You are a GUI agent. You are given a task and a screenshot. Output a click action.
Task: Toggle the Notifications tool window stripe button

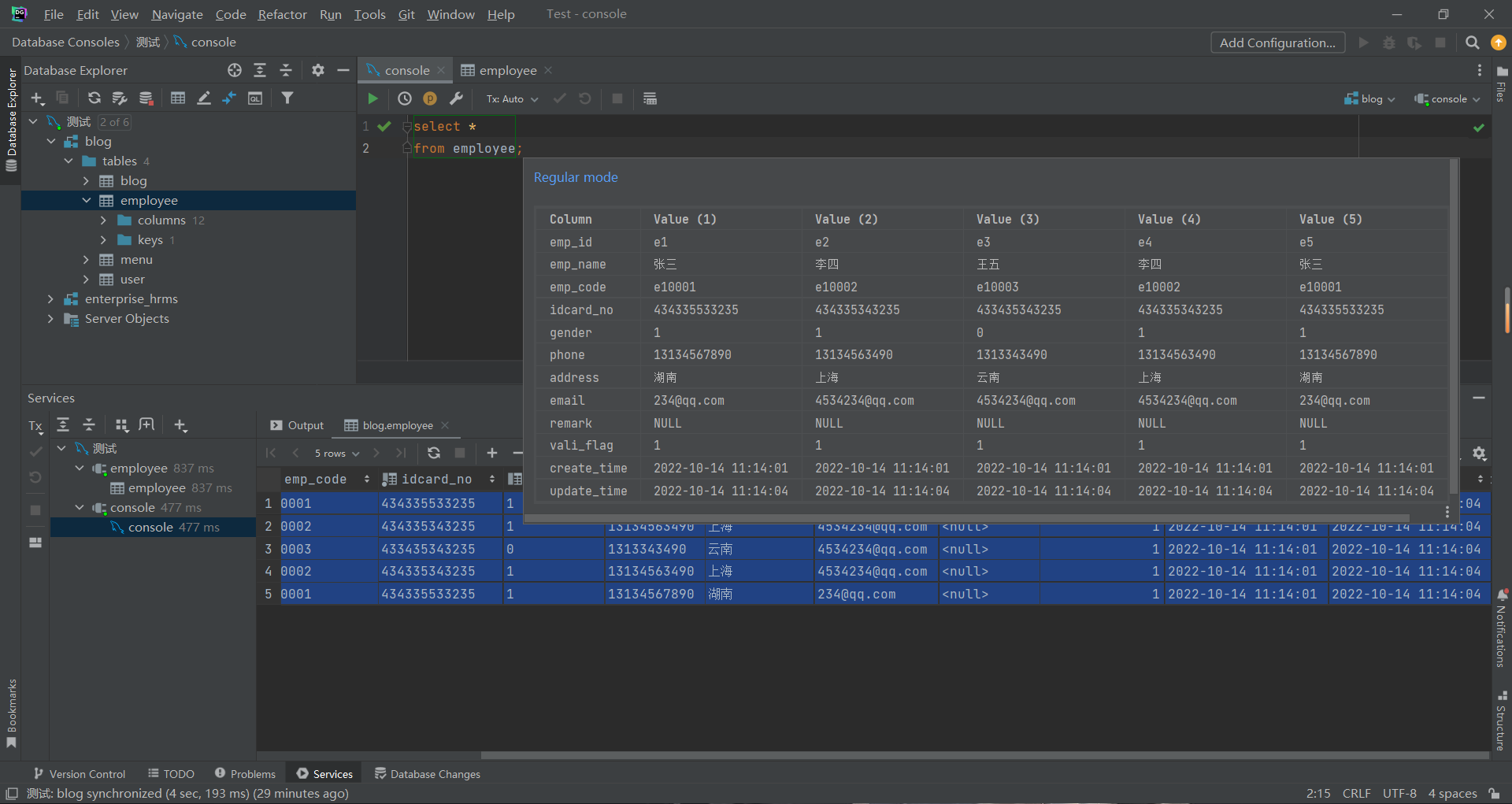click(x=1501, y=628)
